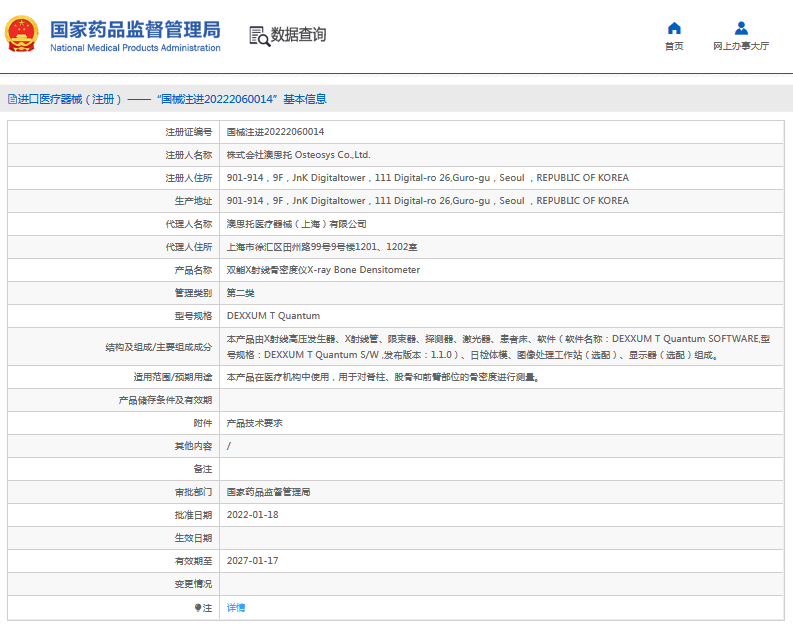
Task: Click the 产品储存条件及有效期 label
Action: 165,400
